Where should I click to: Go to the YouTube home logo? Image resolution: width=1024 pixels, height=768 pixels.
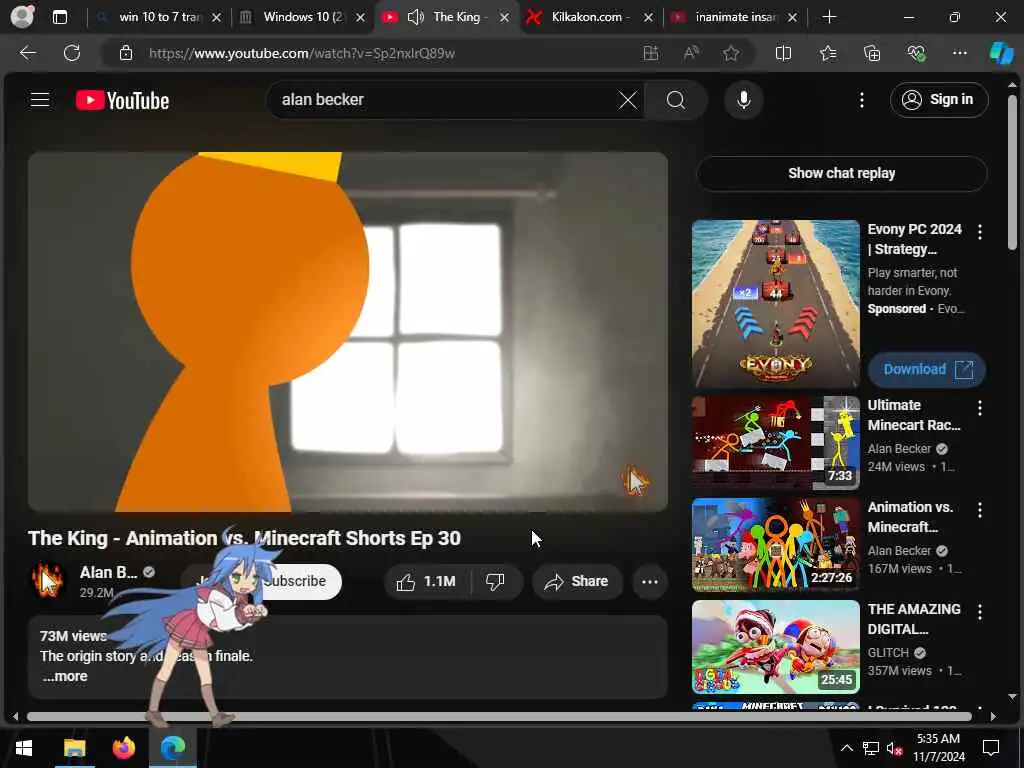[x=122, y=100]
